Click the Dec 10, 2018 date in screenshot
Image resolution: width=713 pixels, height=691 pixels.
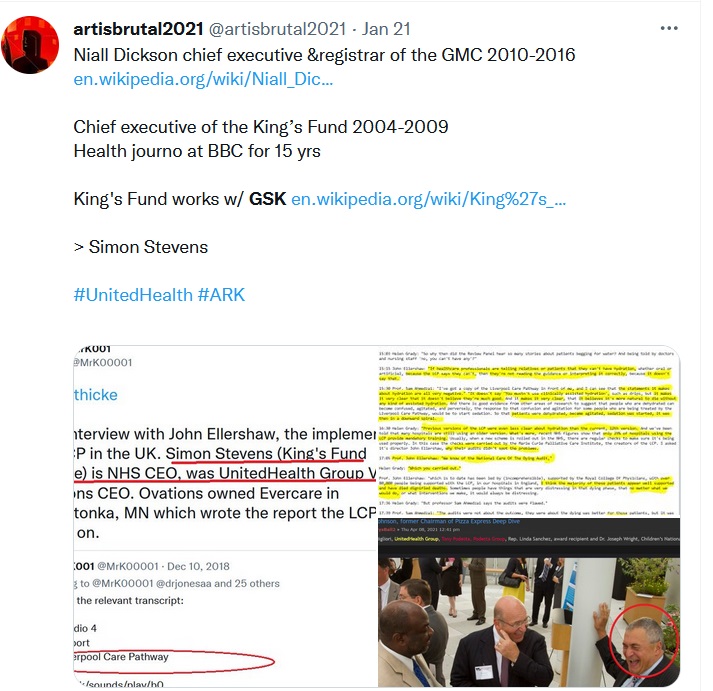pos(198,566)
